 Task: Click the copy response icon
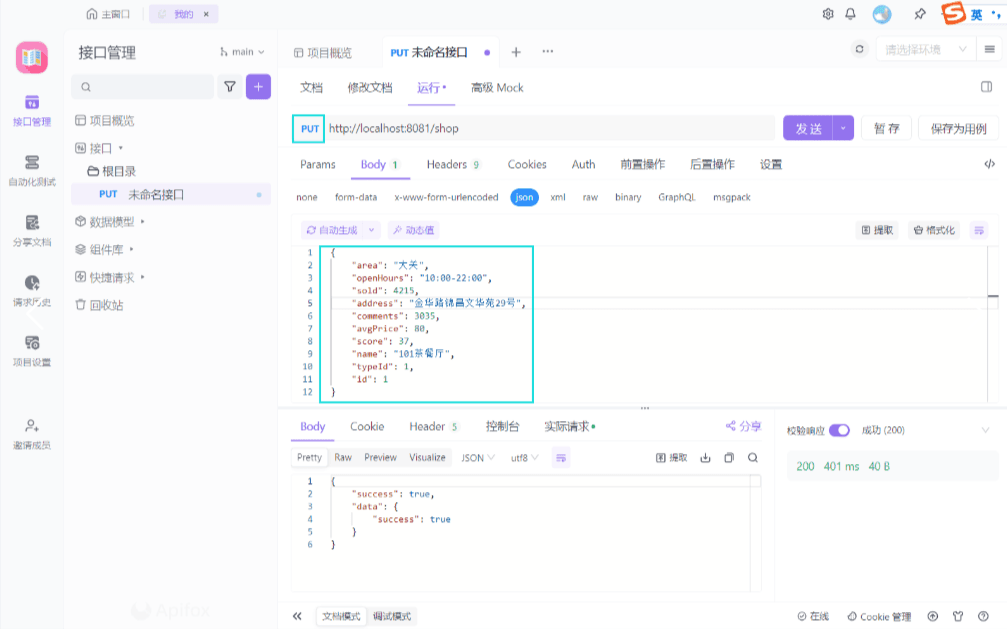coord(729,457)
